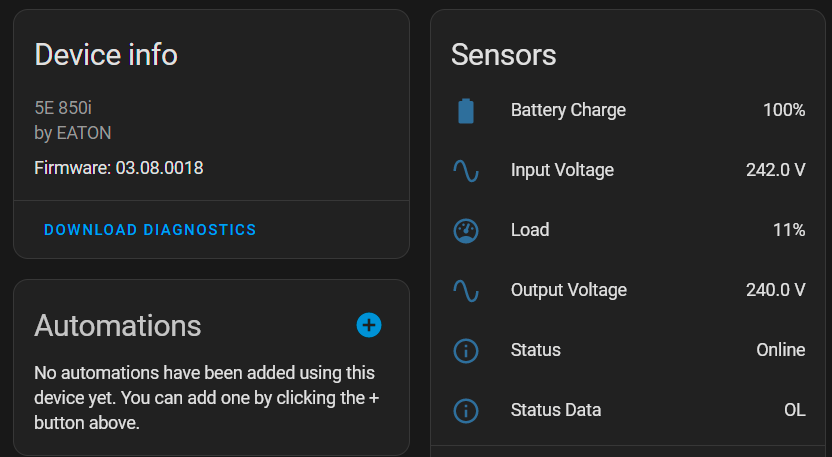Click the 11% load value
The image size is (832, 457).
(789, 230)
